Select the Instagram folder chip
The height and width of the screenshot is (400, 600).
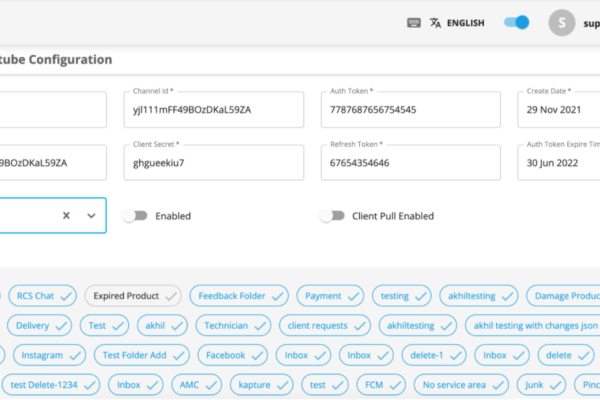[49, 355]
